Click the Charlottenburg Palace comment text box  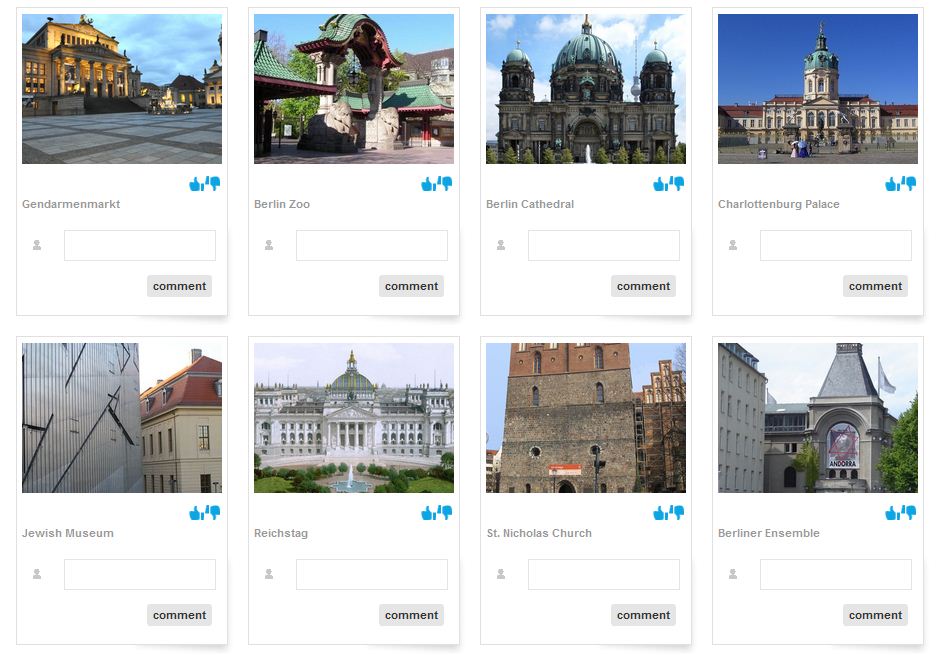point(835,245)
